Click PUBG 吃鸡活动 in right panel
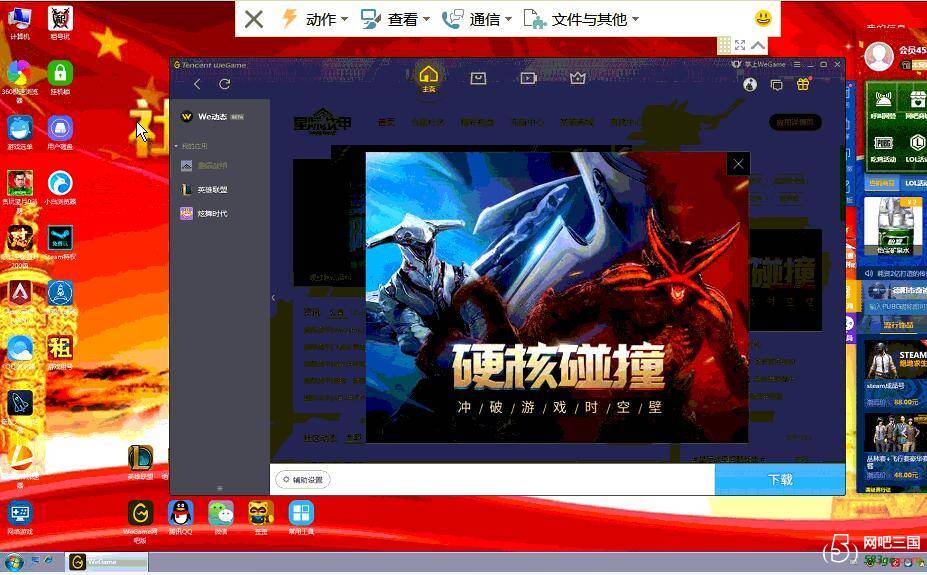This screenshot has height=575, width=927. click(883, 148)
